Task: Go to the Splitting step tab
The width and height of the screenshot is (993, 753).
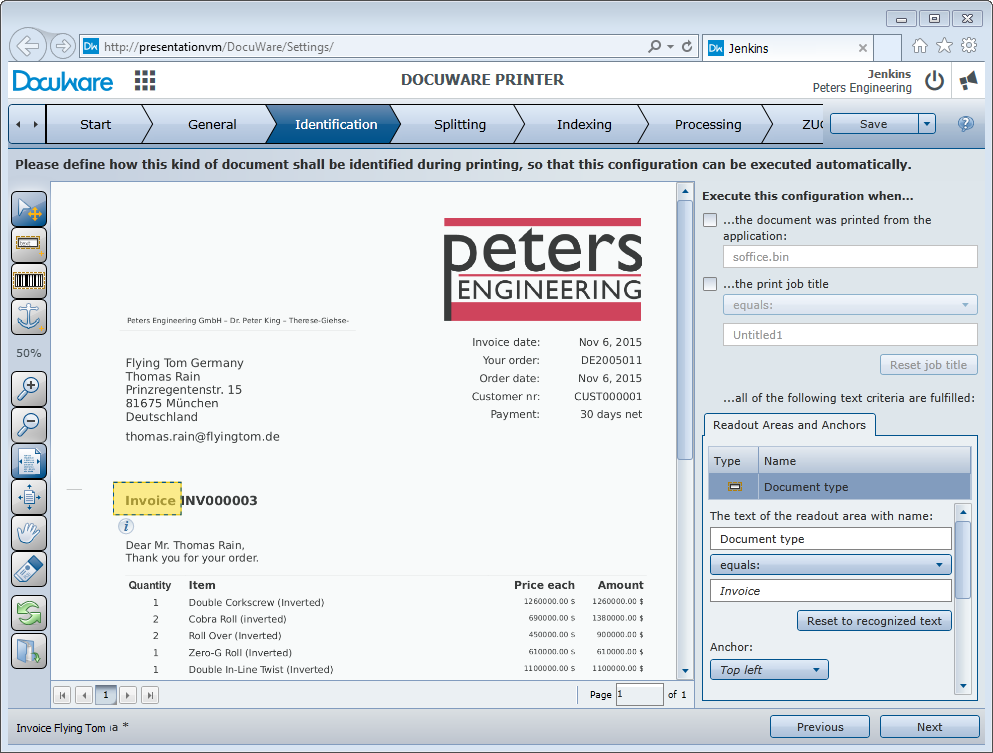Action: coord(460,125)
